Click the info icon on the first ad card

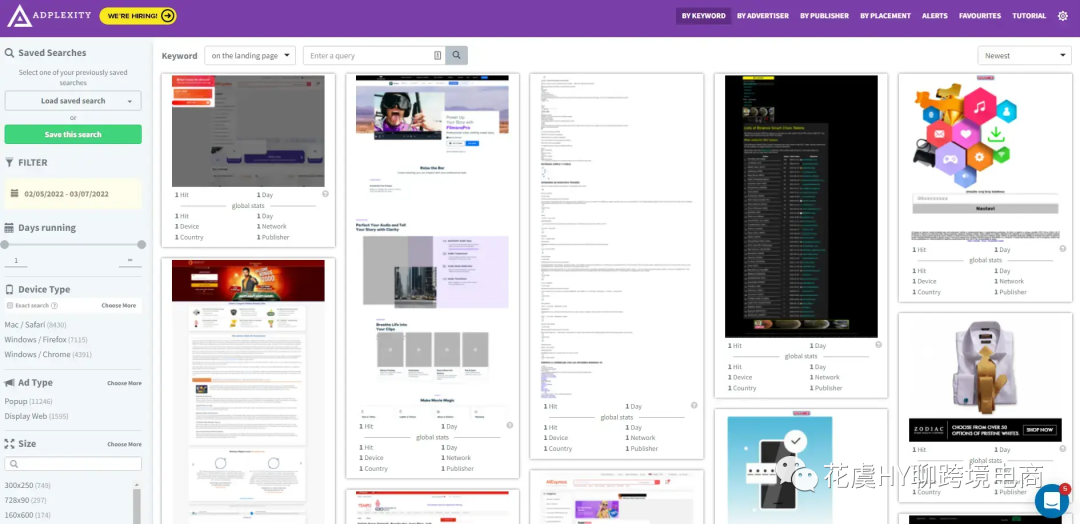coord(325,194)
